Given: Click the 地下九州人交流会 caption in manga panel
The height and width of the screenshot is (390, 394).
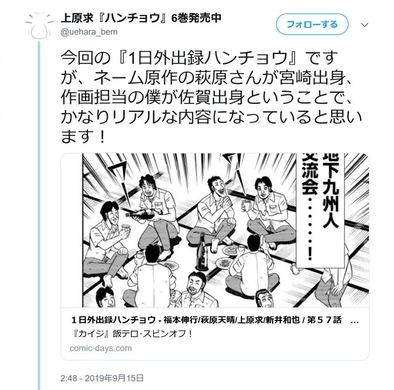Looking at the screenshot, I should click(320, 208).
